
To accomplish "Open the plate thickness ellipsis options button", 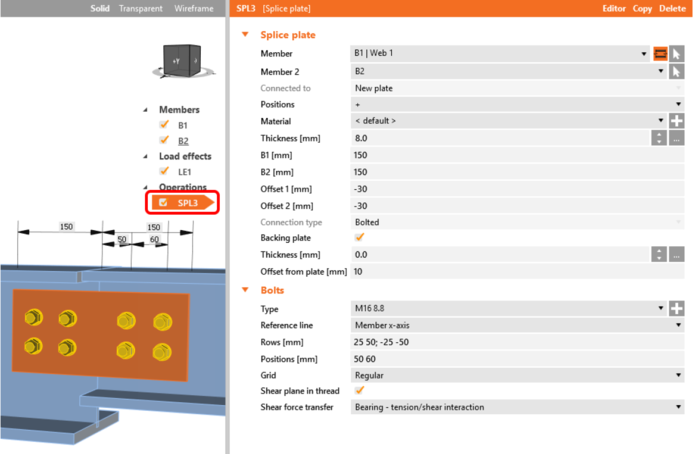I will (676, 138).
